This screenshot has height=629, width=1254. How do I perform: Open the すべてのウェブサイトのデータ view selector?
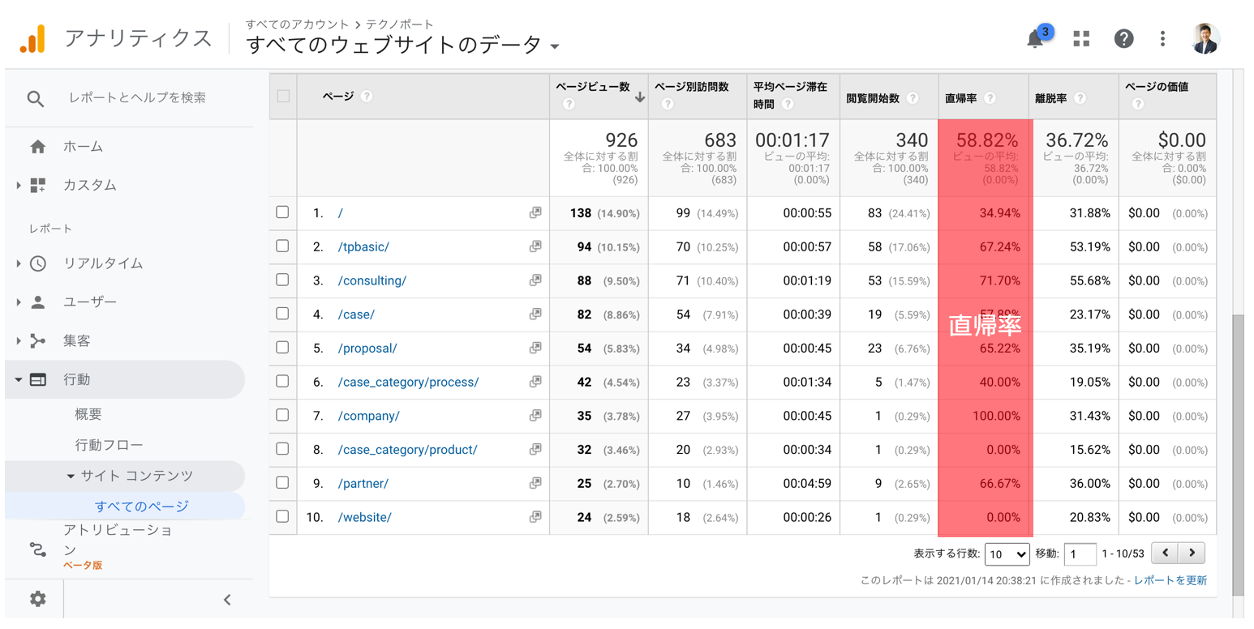point(402,45)
